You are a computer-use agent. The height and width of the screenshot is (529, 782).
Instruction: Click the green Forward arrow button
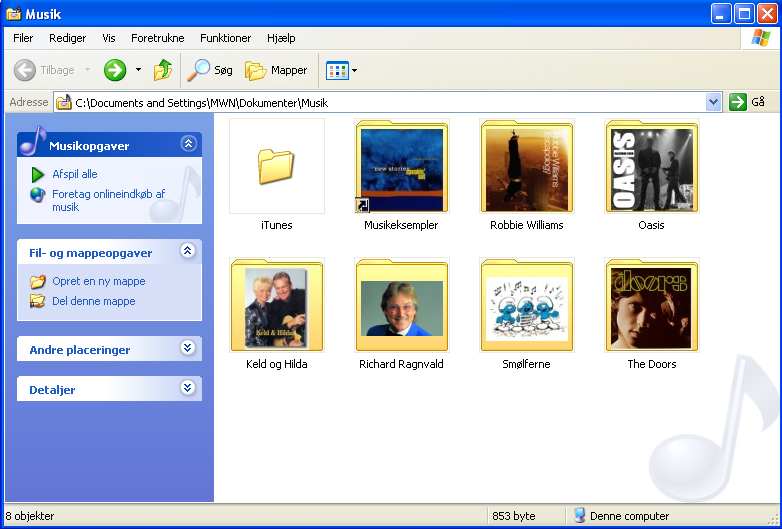click(x=115, y=70)
